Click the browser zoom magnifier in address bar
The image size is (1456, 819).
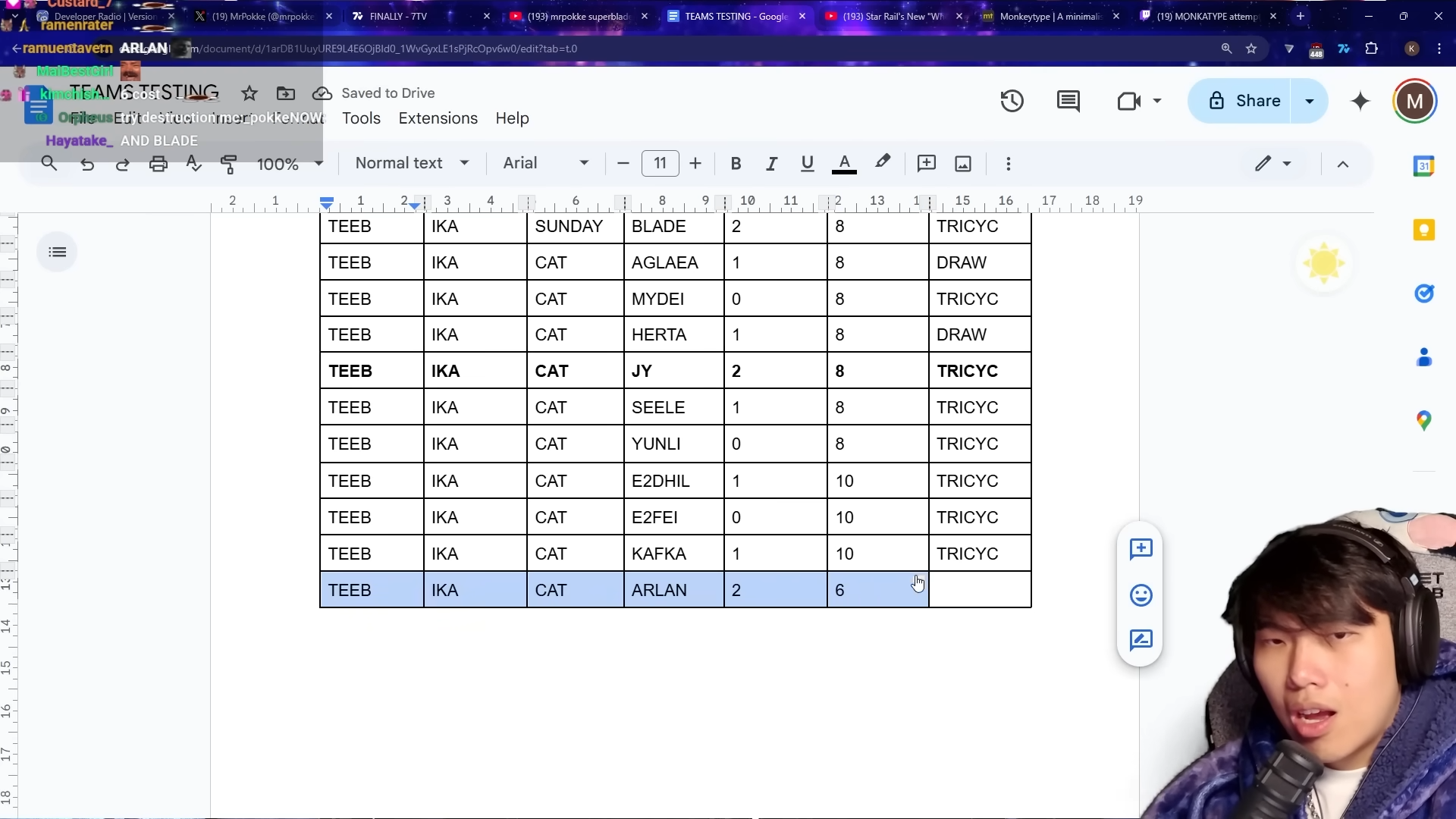[x=1226, y=49]
